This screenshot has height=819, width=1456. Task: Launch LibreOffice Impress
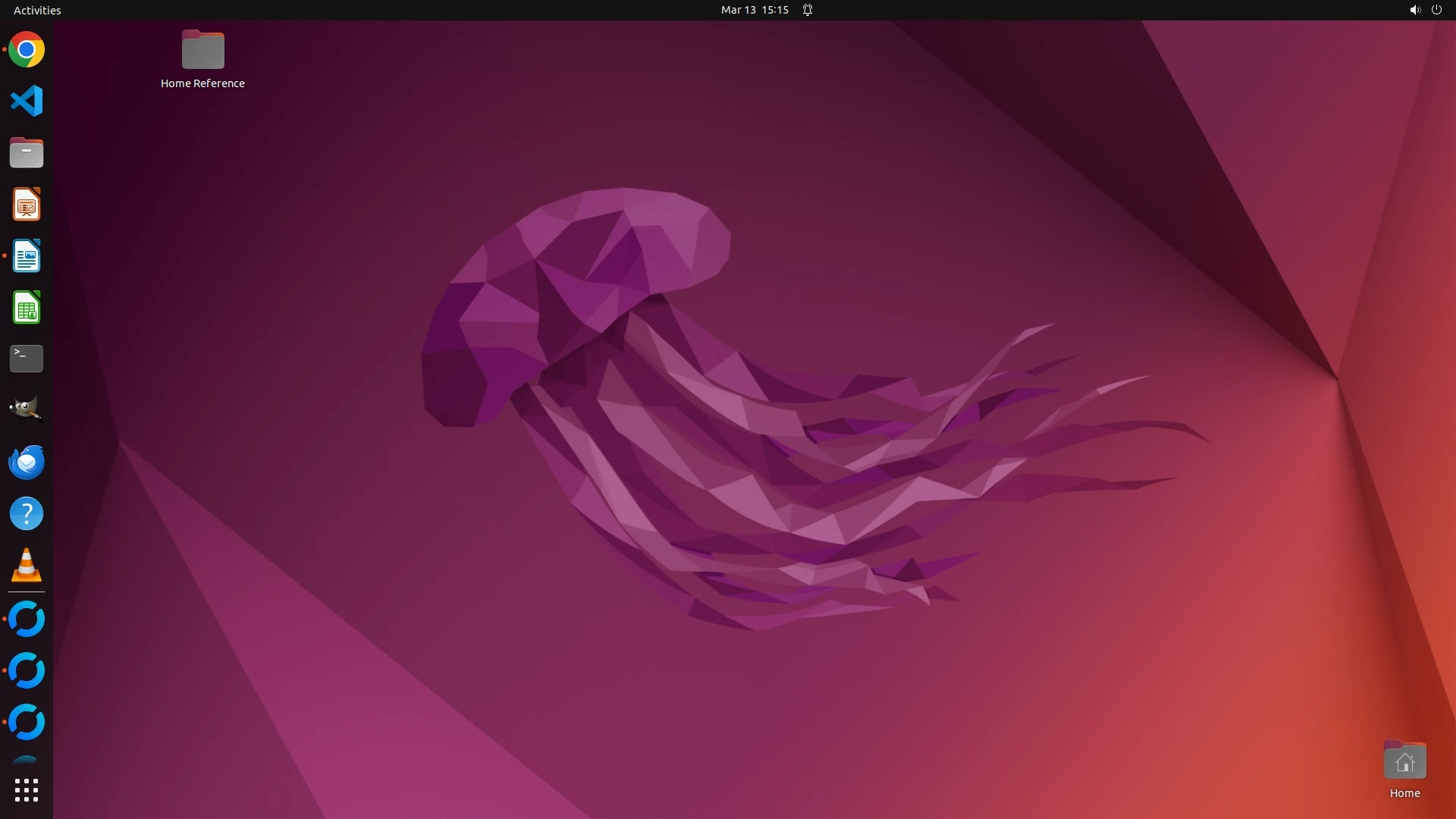click(27, 205)
